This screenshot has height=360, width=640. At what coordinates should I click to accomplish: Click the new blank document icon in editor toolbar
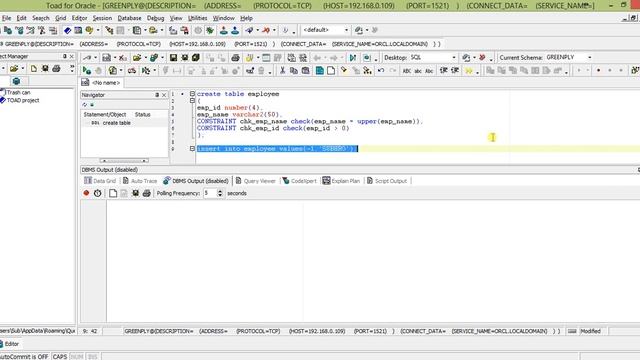coord(331,71)
